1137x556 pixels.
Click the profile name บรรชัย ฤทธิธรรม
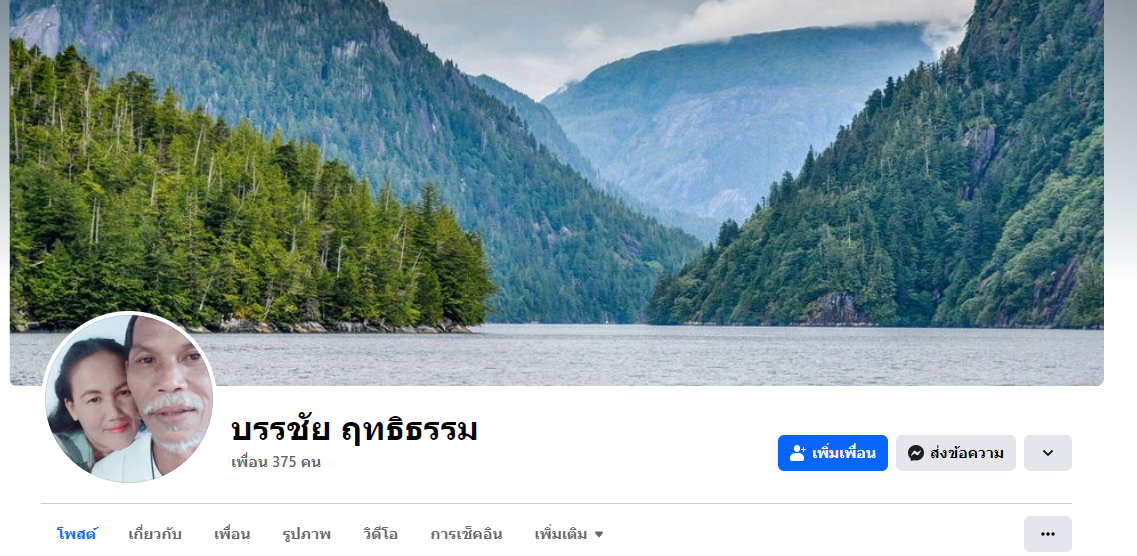[355, 430]
